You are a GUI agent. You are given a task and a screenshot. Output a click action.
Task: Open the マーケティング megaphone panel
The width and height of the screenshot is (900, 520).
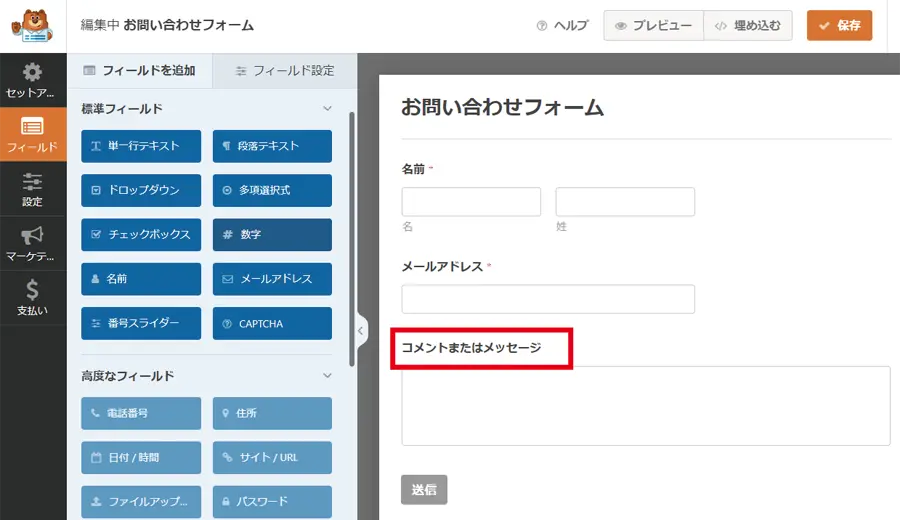pos(33,244)
